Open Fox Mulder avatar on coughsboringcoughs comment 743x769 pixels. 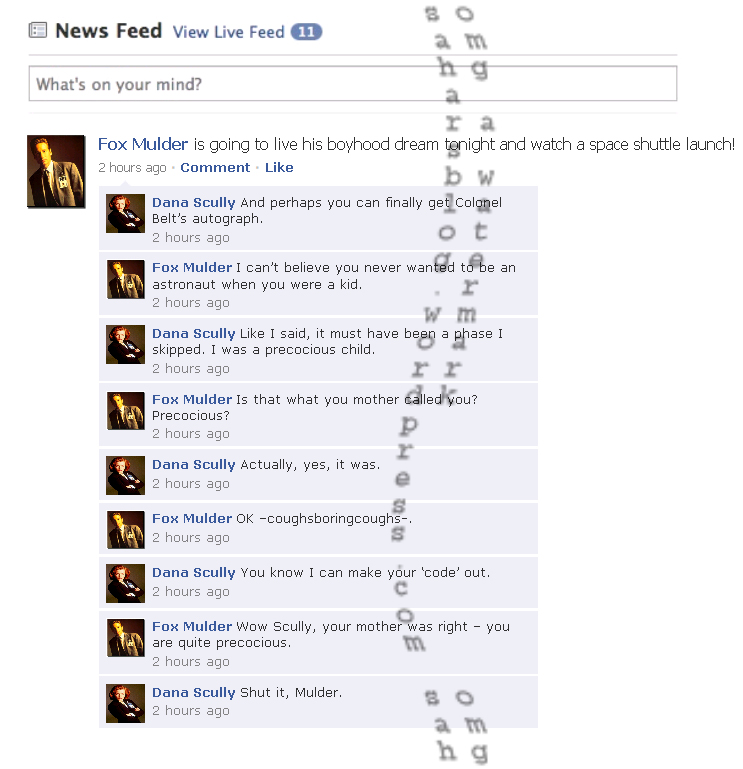tap(126, 530)
